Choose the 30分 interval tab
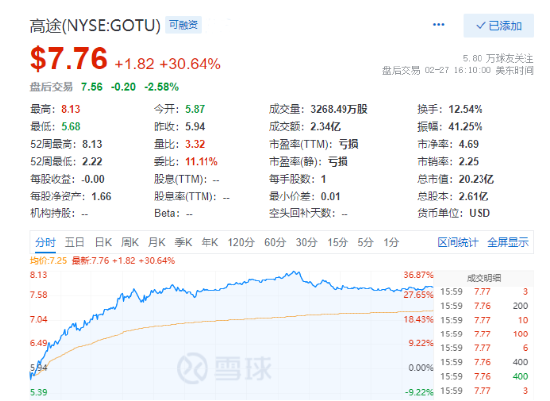Screen dimensions: 550x401 (x=306, y=242)
